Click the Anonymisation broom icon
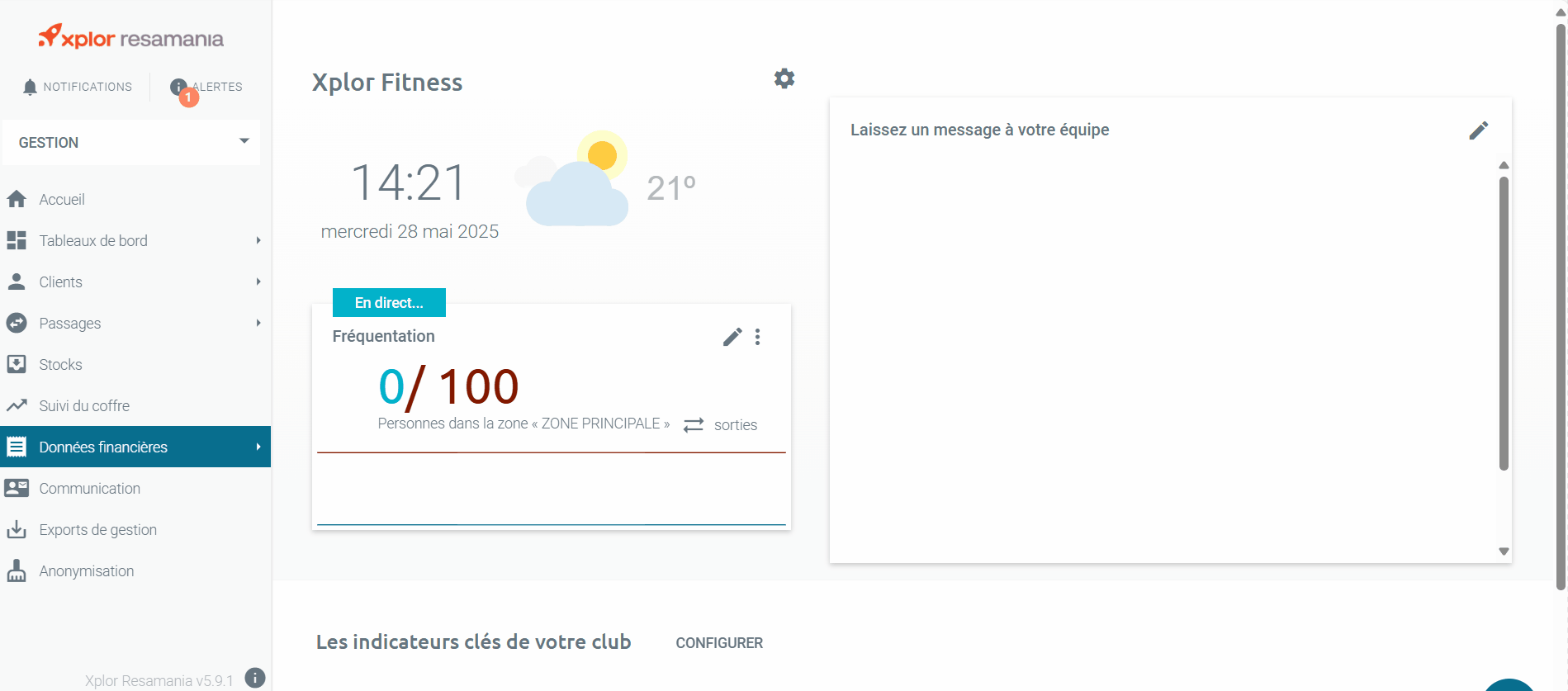The height and width of the screenshot is (691, 1568). [17, 570]
